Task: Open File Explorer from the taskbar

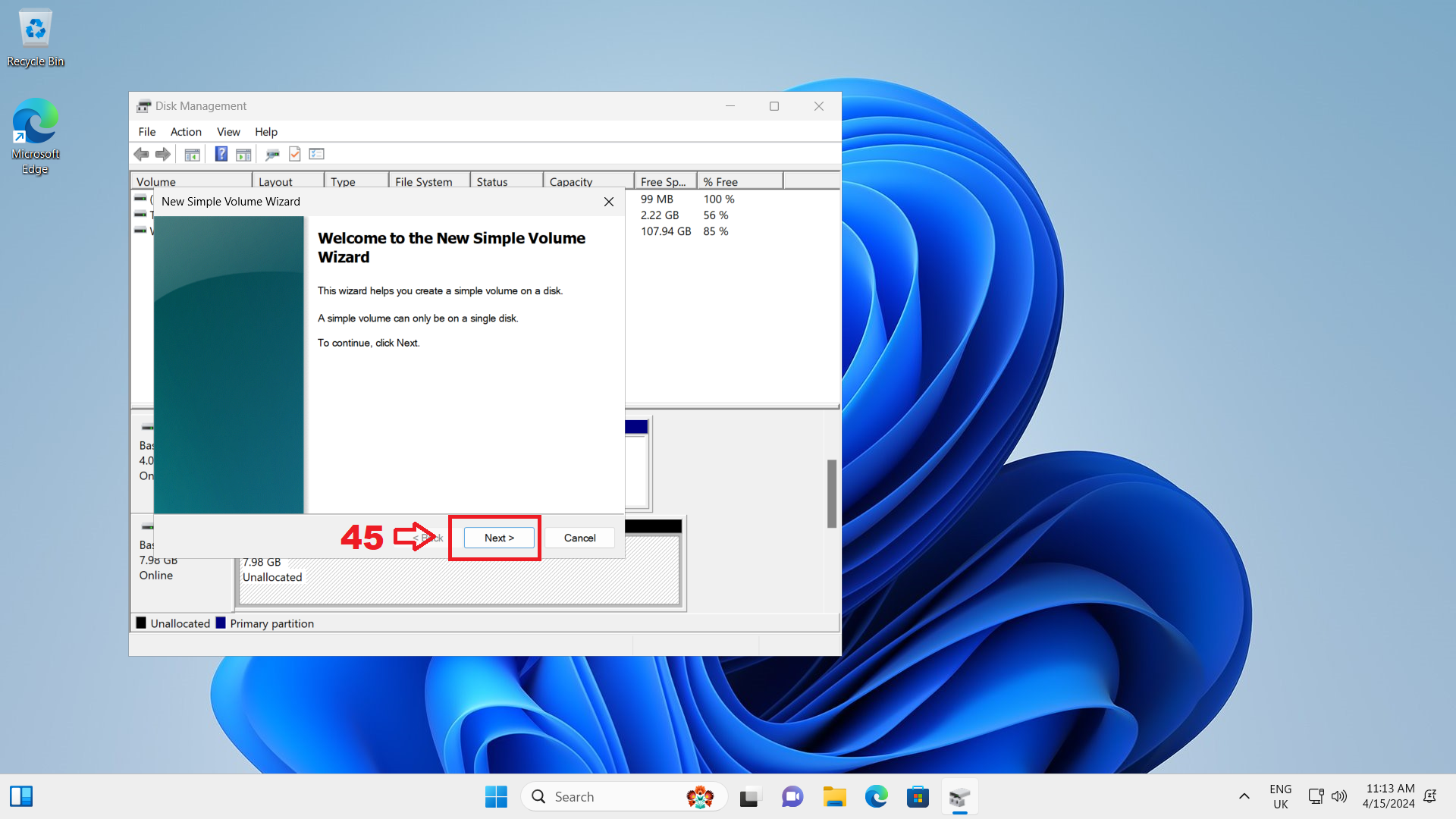Action: click(x=834, y=797)
